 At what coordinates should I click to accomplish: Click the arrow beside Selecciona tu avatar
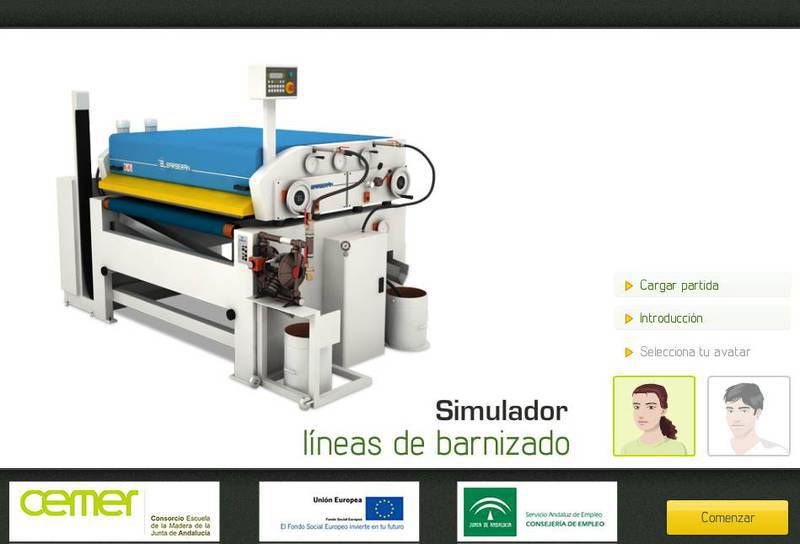pyautogui.click(x=629, y=352)
